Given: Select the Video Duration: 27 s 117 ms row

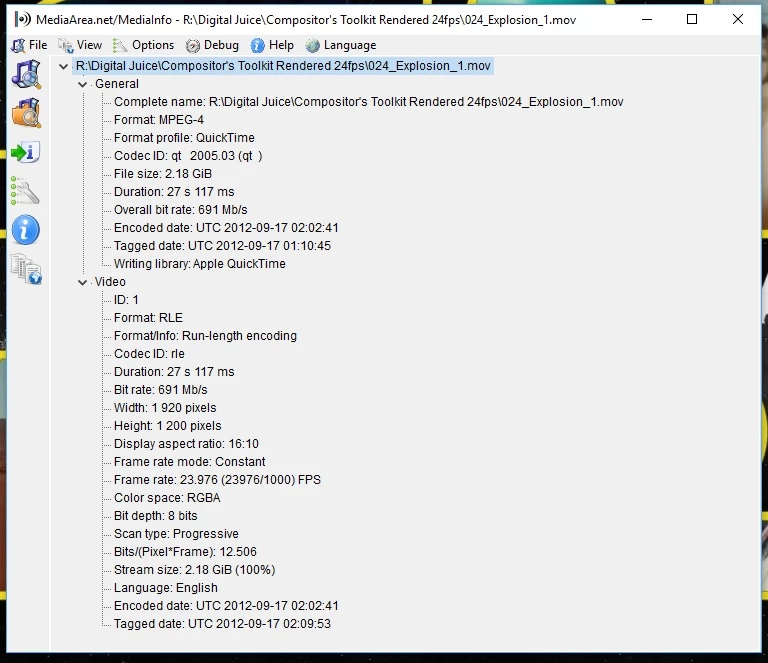Looking at the screenshot, I should pyautogui.click(x=174, y=372).
